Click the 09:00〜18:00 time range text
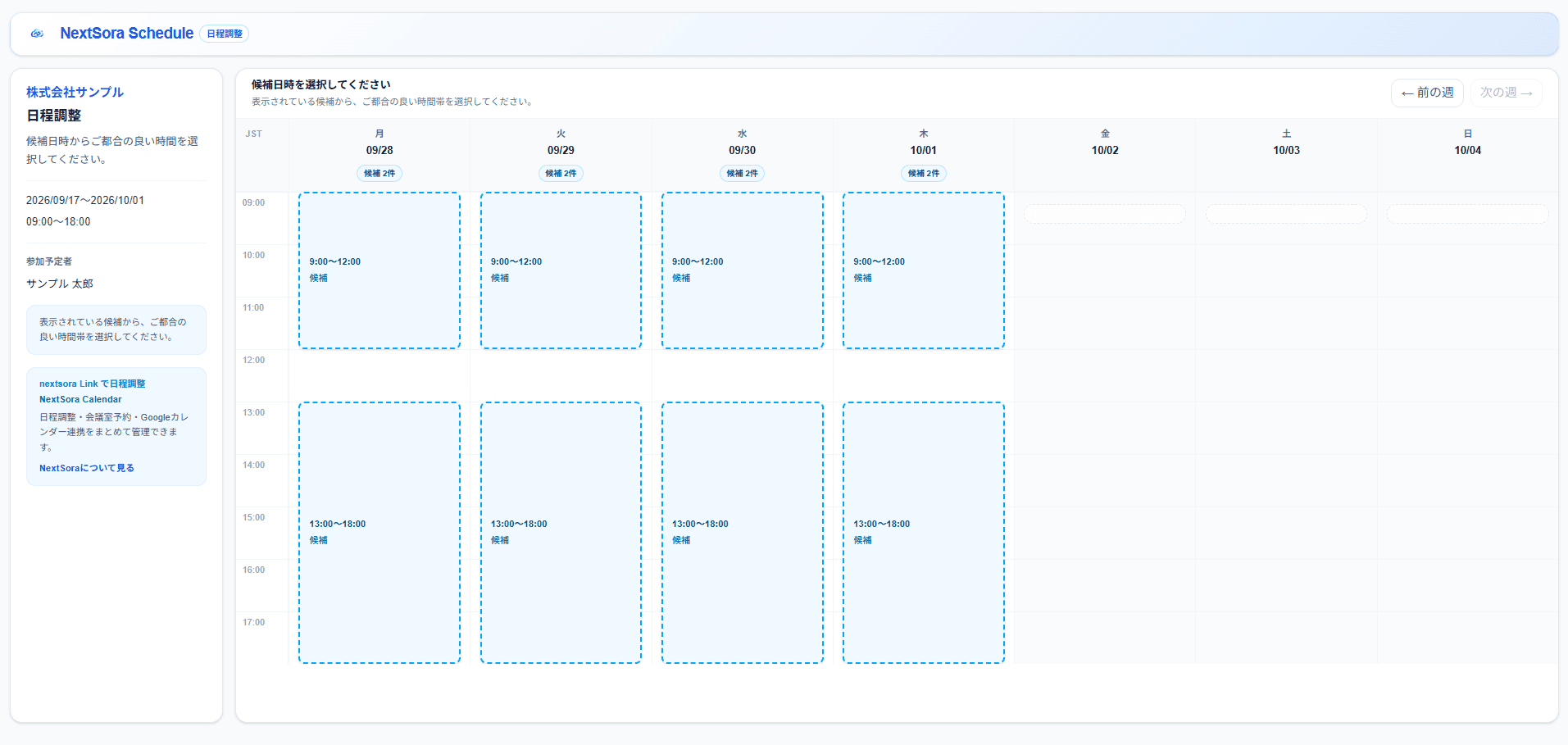The height and width of the screenshot is (745, 1568). tap(58, 221)
